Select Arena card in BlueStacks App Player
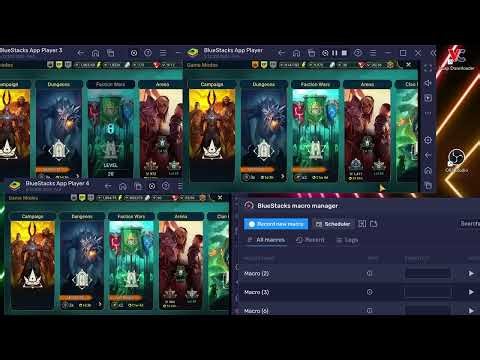Screen dimensions: 480x360 [x=367, y=131]
